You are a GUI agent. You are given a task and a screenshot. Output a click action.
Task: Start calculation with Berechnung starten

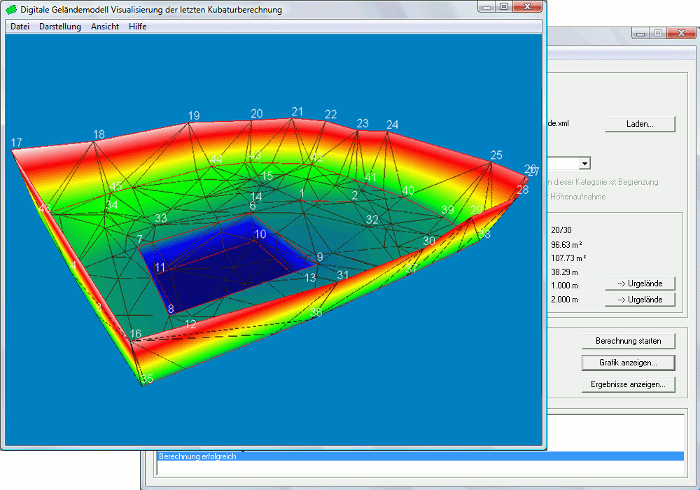627,341
